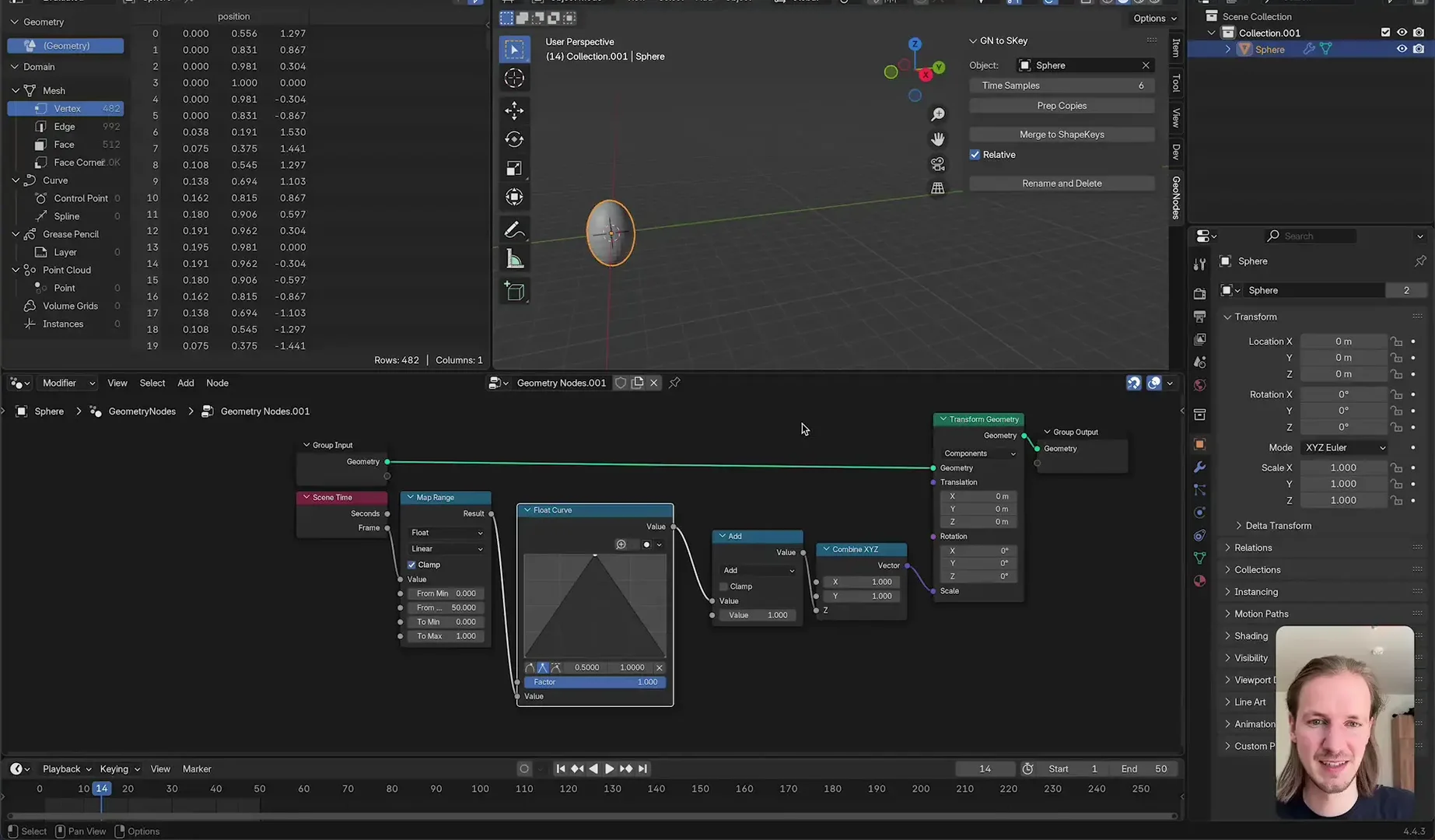Screen dimensions: 1435x840
Task: Toggle lock on Scale X
Action: (x=1397, y=467)
